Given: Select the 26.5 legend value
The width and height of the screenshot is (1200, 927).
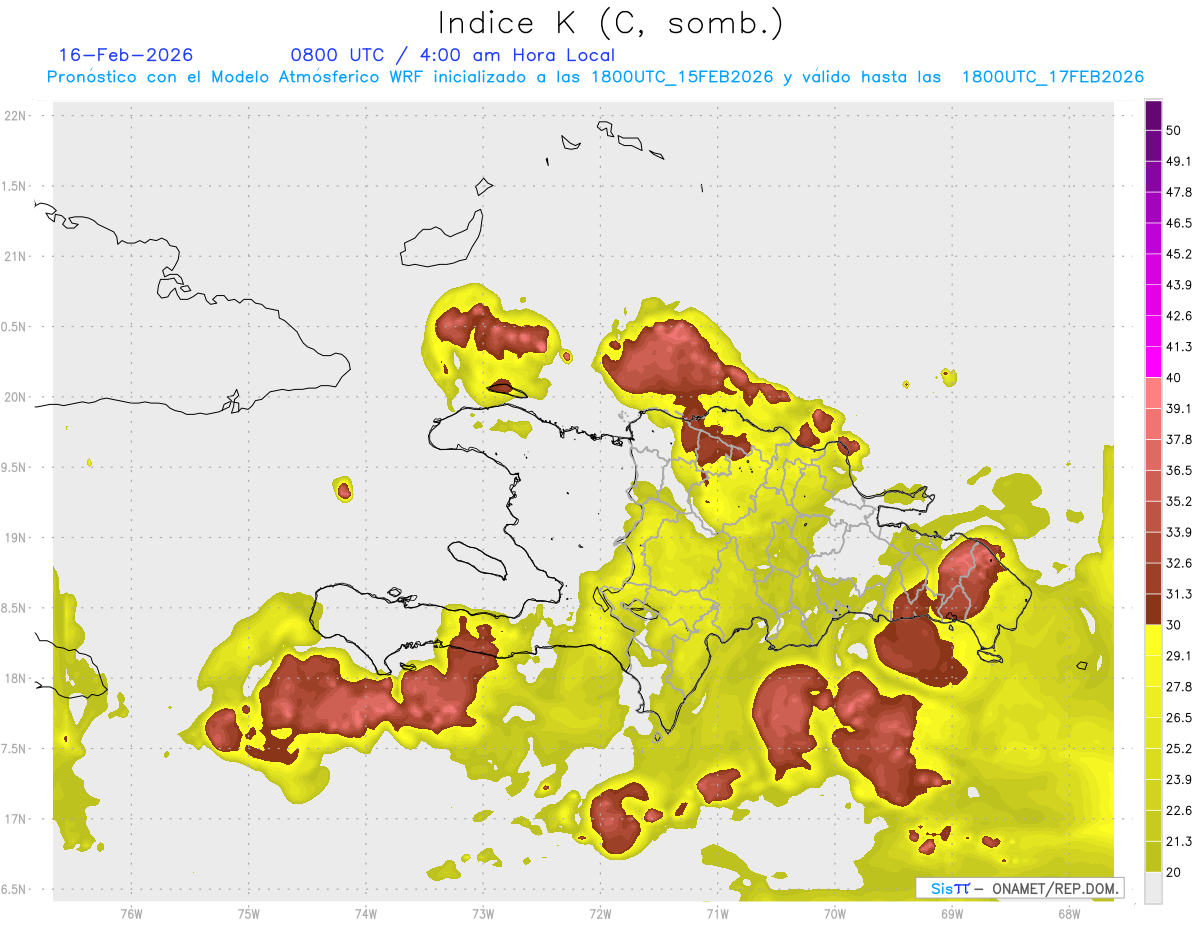Looking at the screenshot, I should 1179,718.
